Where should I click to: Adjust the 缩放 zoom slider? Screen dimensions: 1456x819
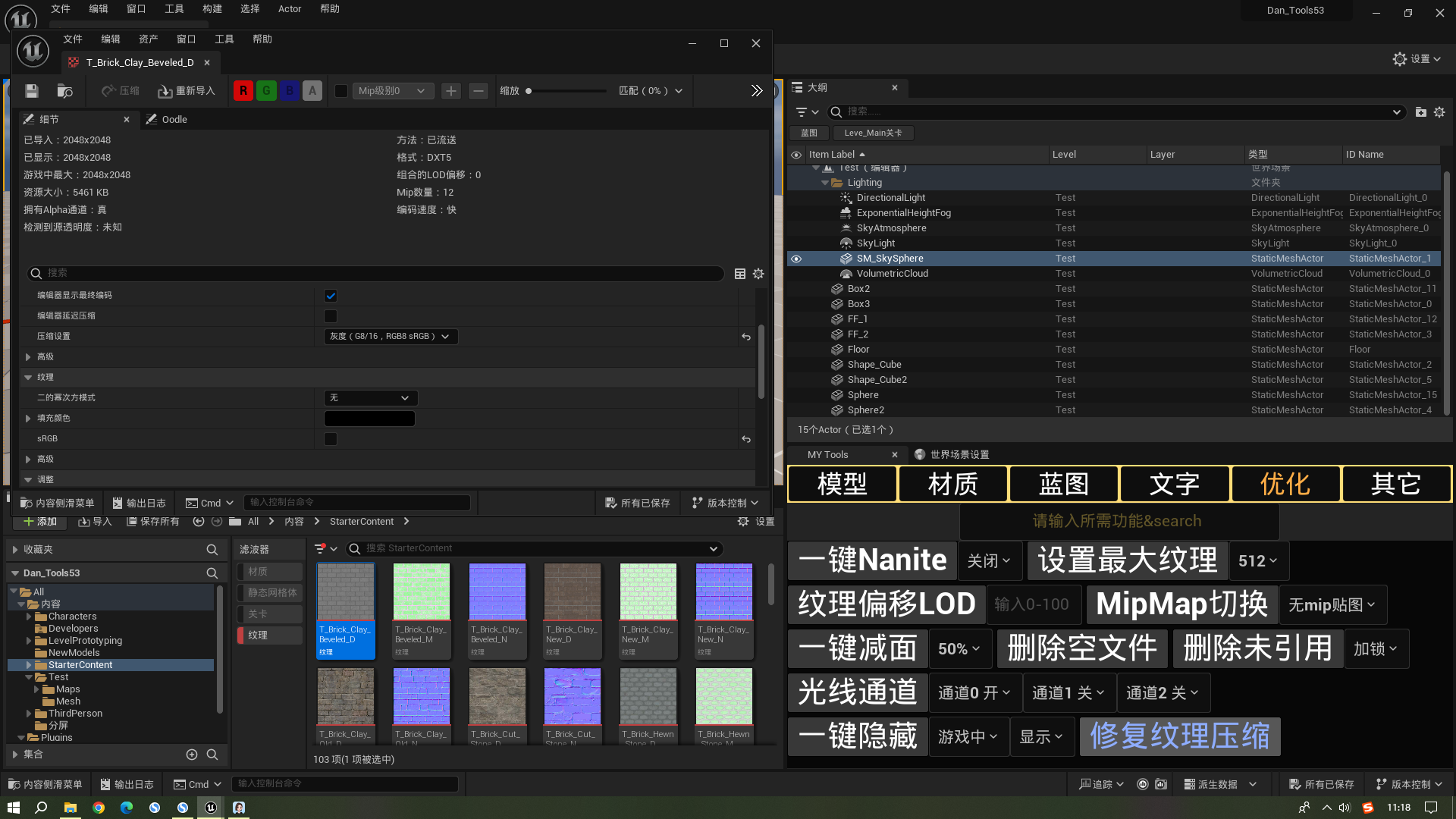tap(566, 91)
